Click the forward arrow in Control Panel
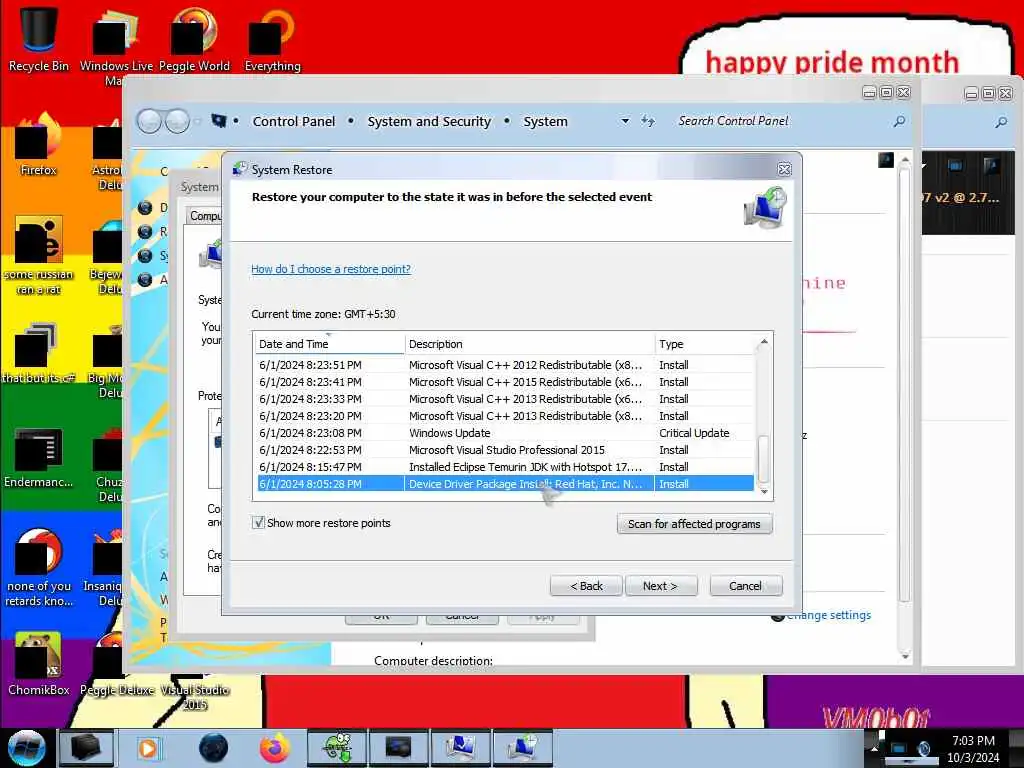Image resolution: width=1024 pixels, height=768 pixels. tap(177, 121)
